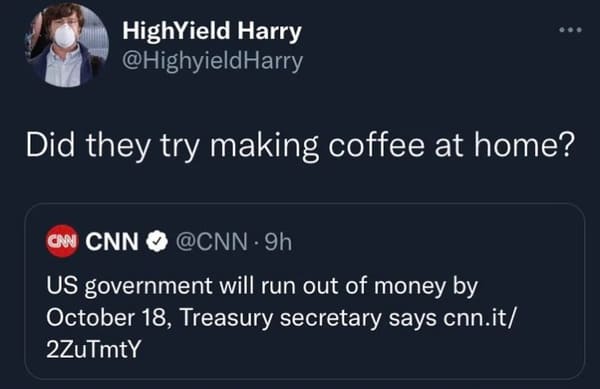This screenshot has height=389, width=600.
Task: Click the word 'home?' in main tweet
Action: 525,145
